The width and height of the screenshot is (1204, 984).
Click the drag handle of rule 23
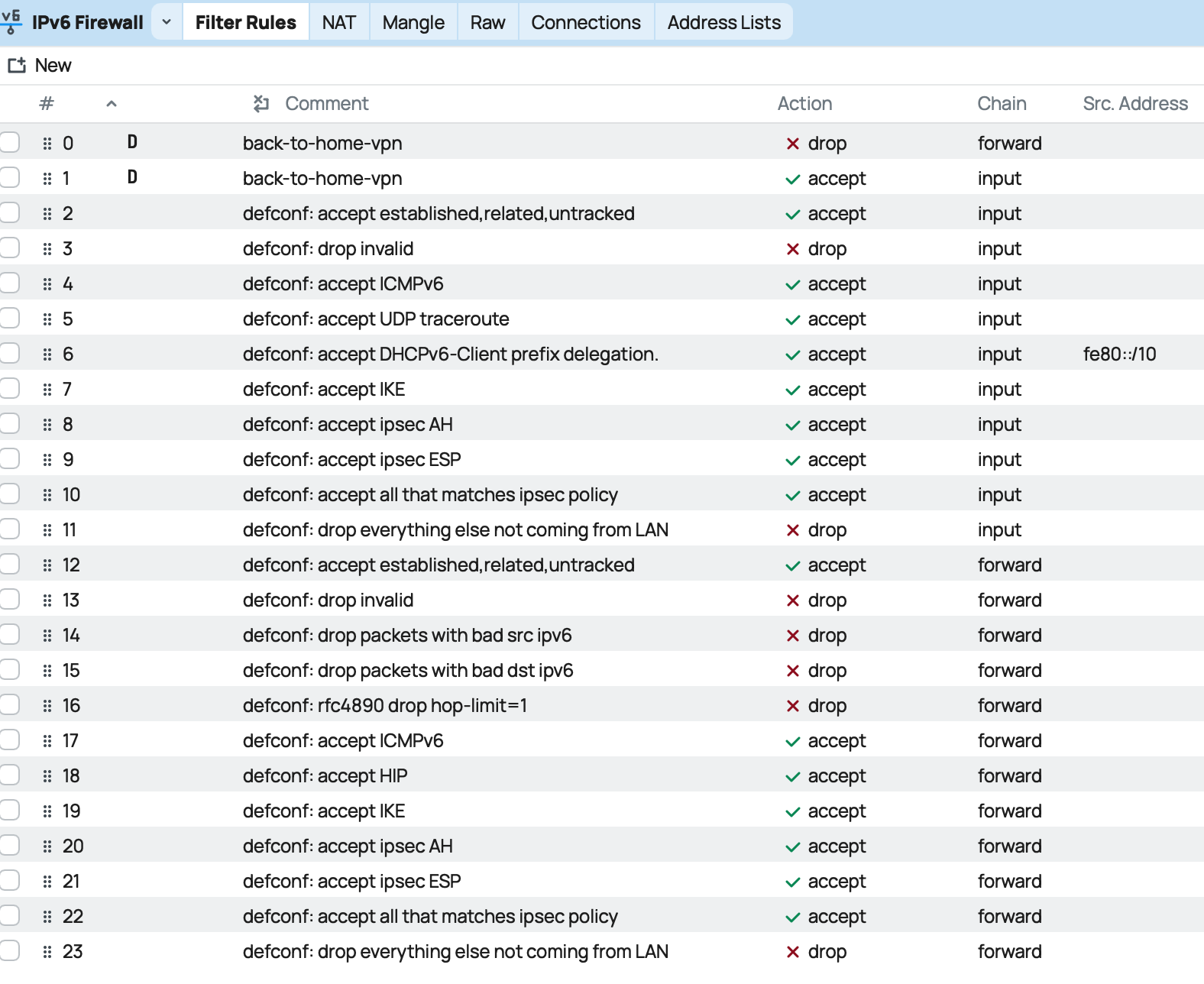click(47, 952)
